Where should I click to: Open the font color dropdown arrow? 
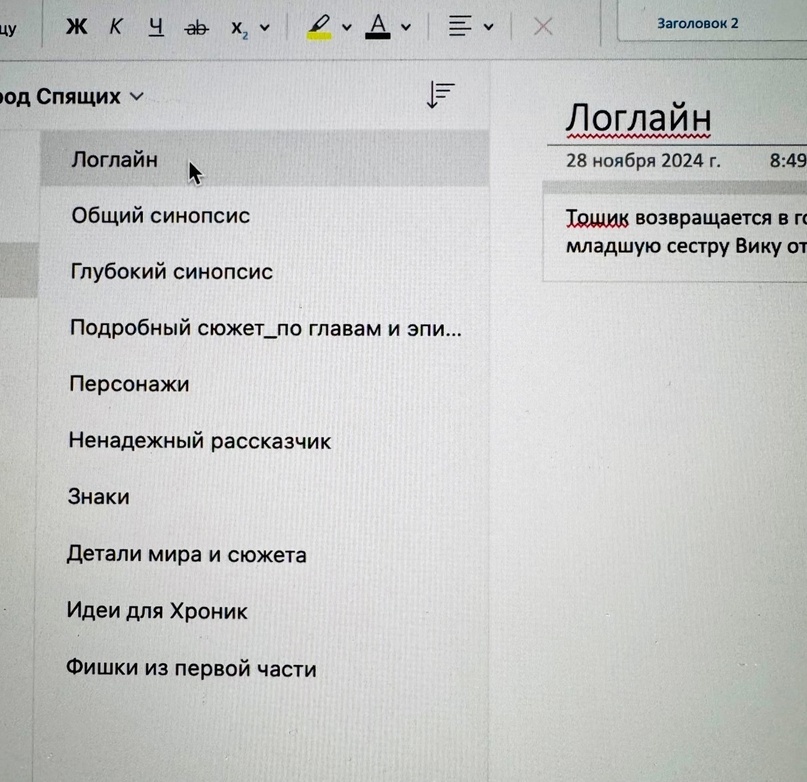pos(404,27)
